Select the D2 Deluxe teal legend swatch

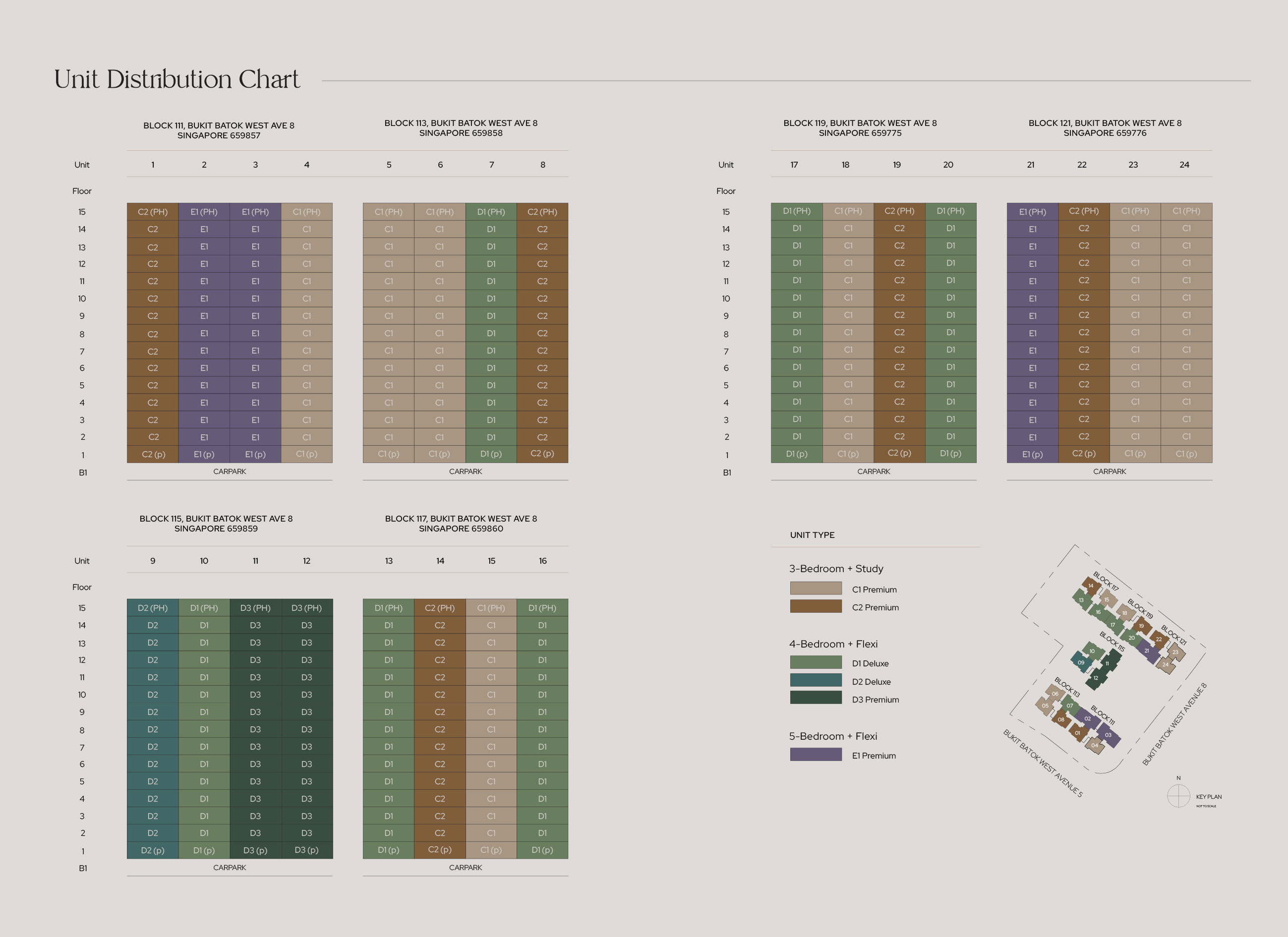pos(816,680)
